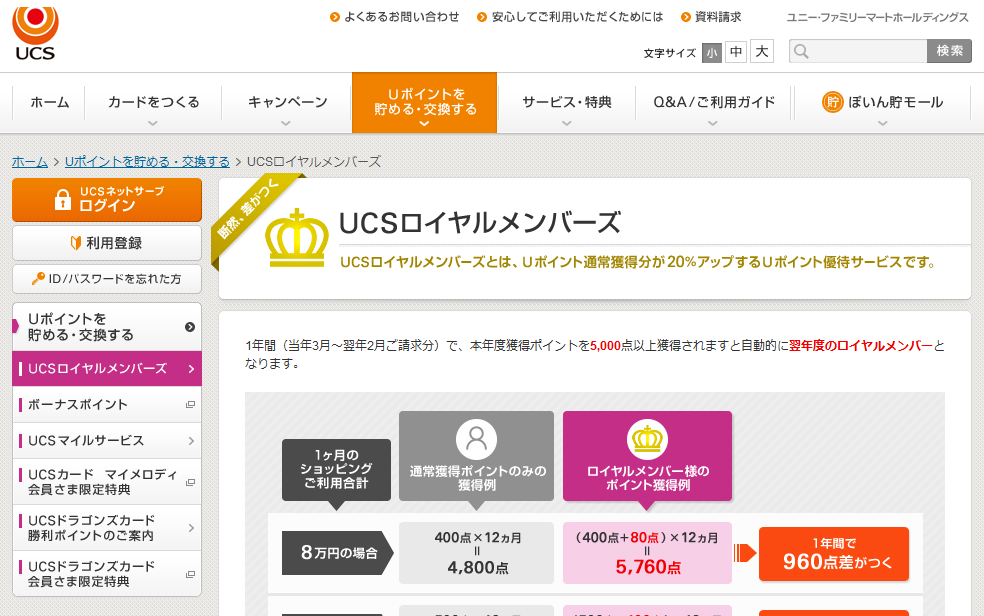This screenshot has height=616, width=984.
Task: Open よくあるお問い合わせ link
Action: (402, 18)
